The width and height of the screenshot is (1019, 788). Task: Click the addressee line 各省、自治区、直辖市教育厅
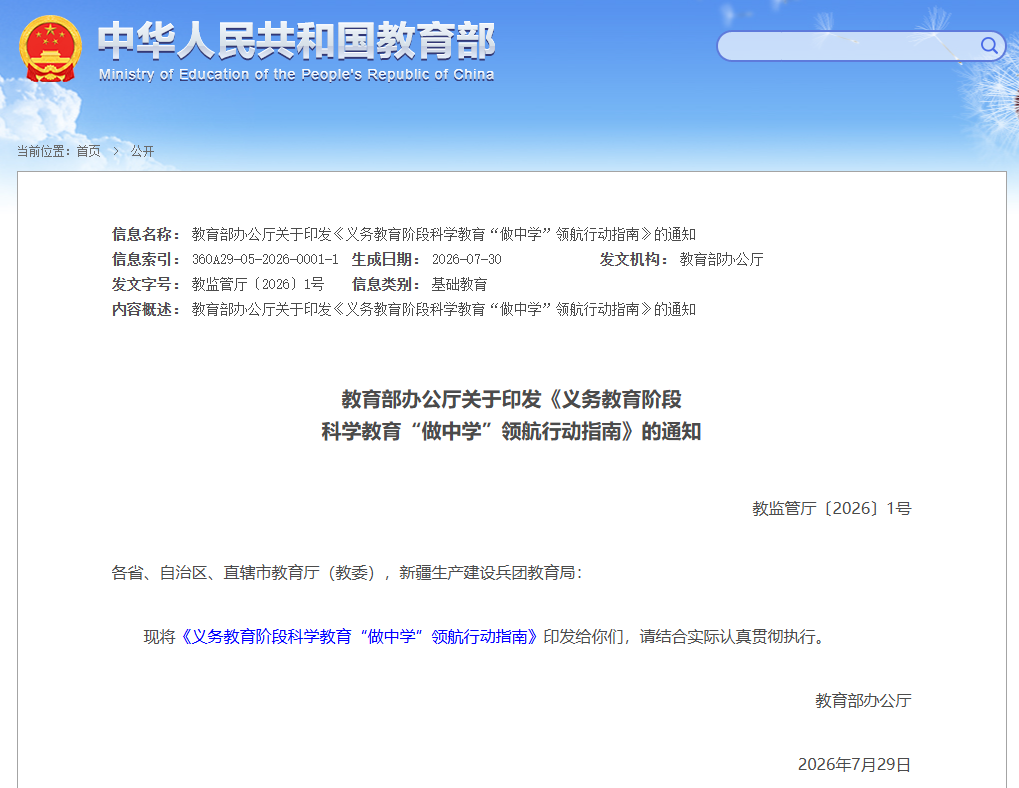[x=346, y=572]
